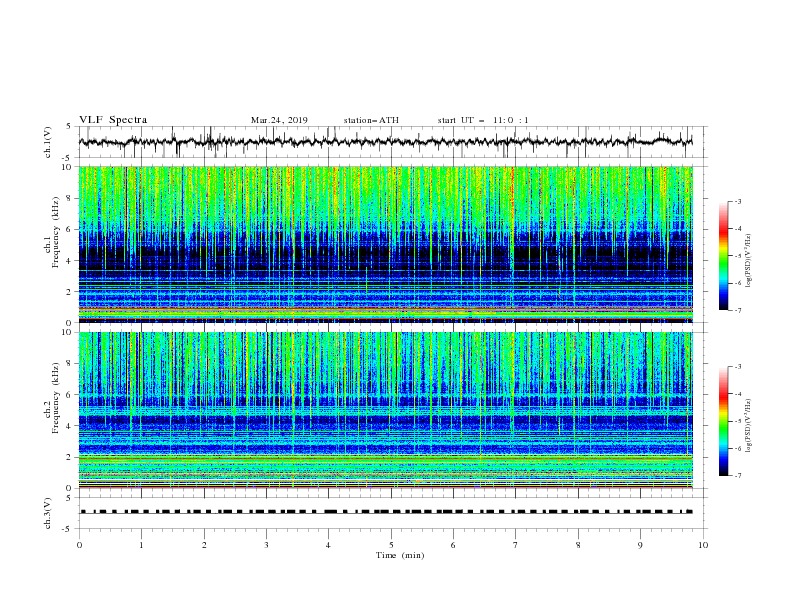Viewport: 792px width, 612px height.
Task: Click the time axis tick label "9"
Action: tap(640, 545)
